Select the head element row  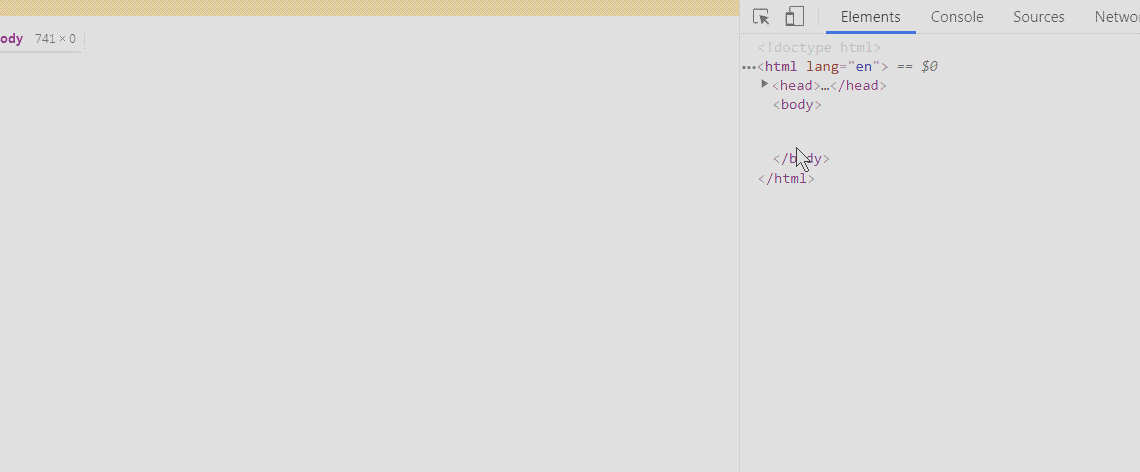(x=830, y=86)
